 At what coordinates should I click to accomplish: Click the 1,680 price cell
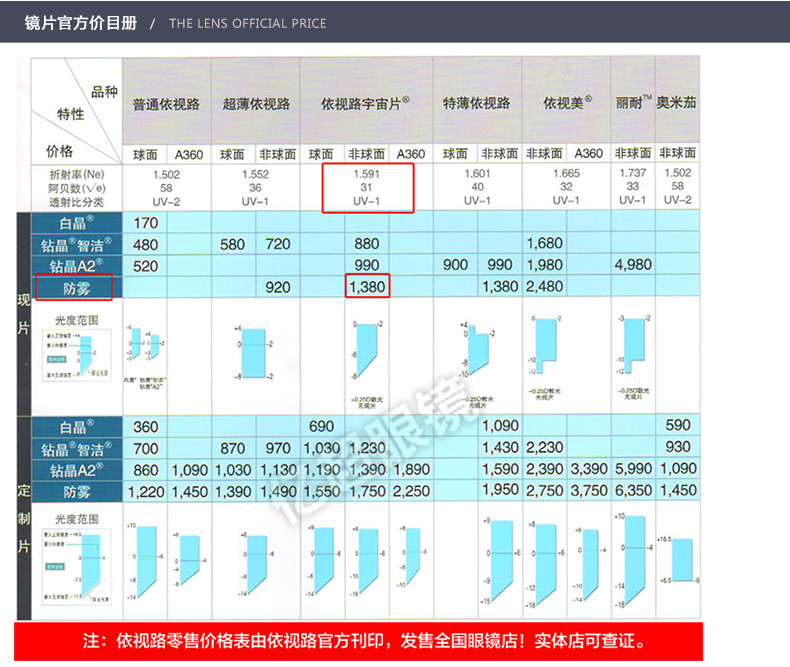click(x=545, y=243)
